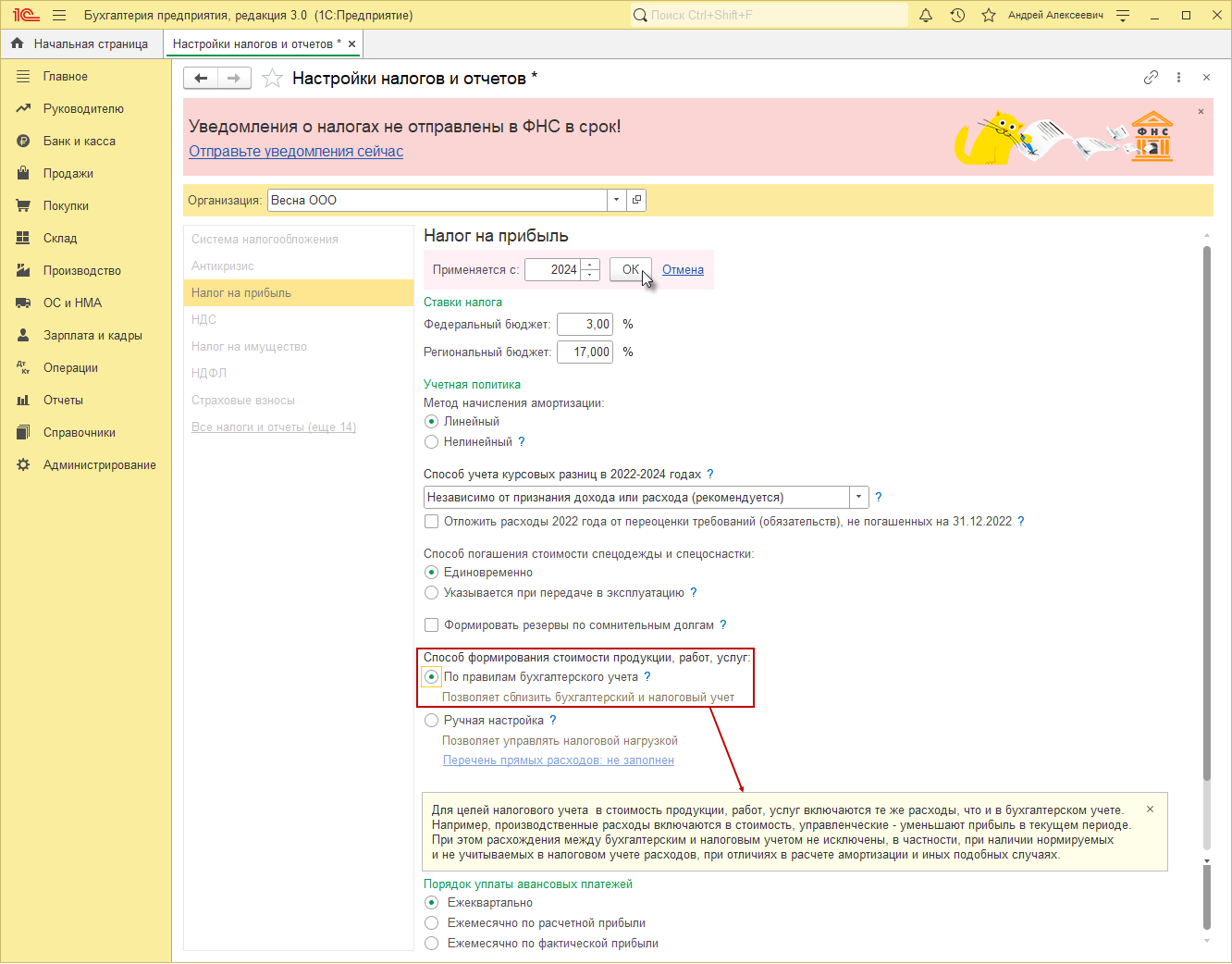Screen dimensions: 1232x964
Task: Open Перечень прямых расходов: не заполнен
Action: (558, 760)
